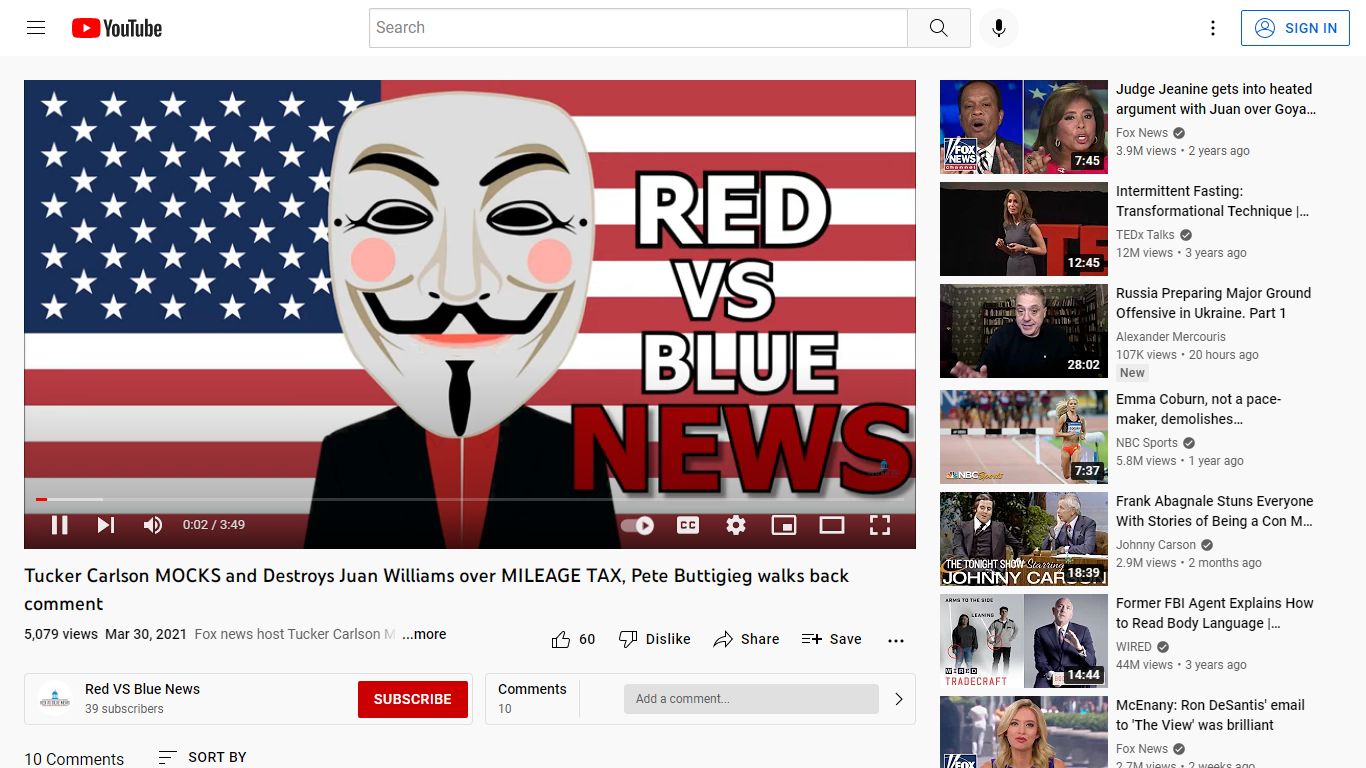The height and width of the screenshot is (768, 1366).
Task: Click the 39 subscribers text
Action: pyautogui.click(x=124, y=709)
